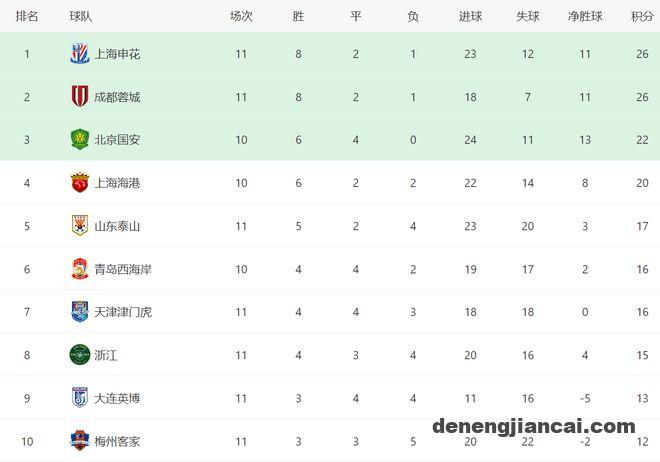
Task: Click the Chengdu Rongcheng red crest
Action: [x=80, y=96]
